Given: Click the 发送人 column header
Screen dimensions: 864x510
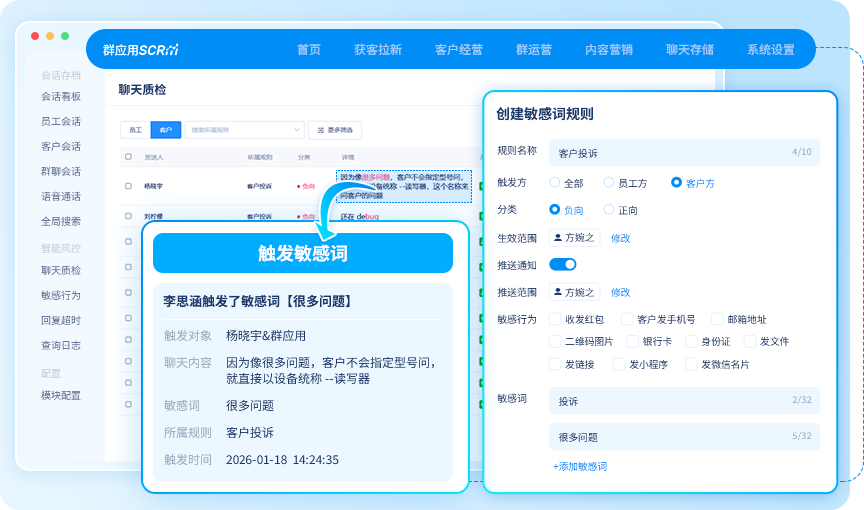Looking at the screenshot, I should pos(154,157).
